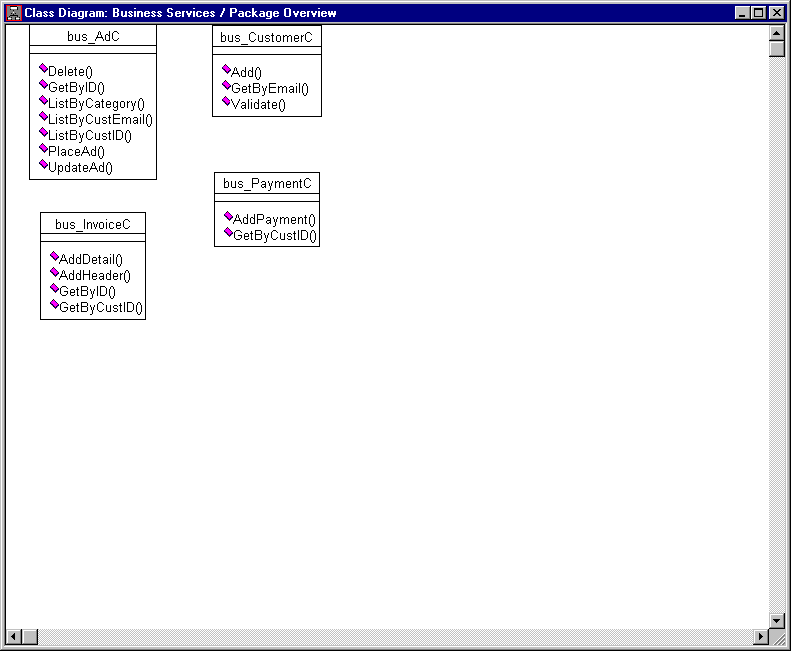
Task: Click the public icon beside UpdateAd()
Action: coord(43,165)
